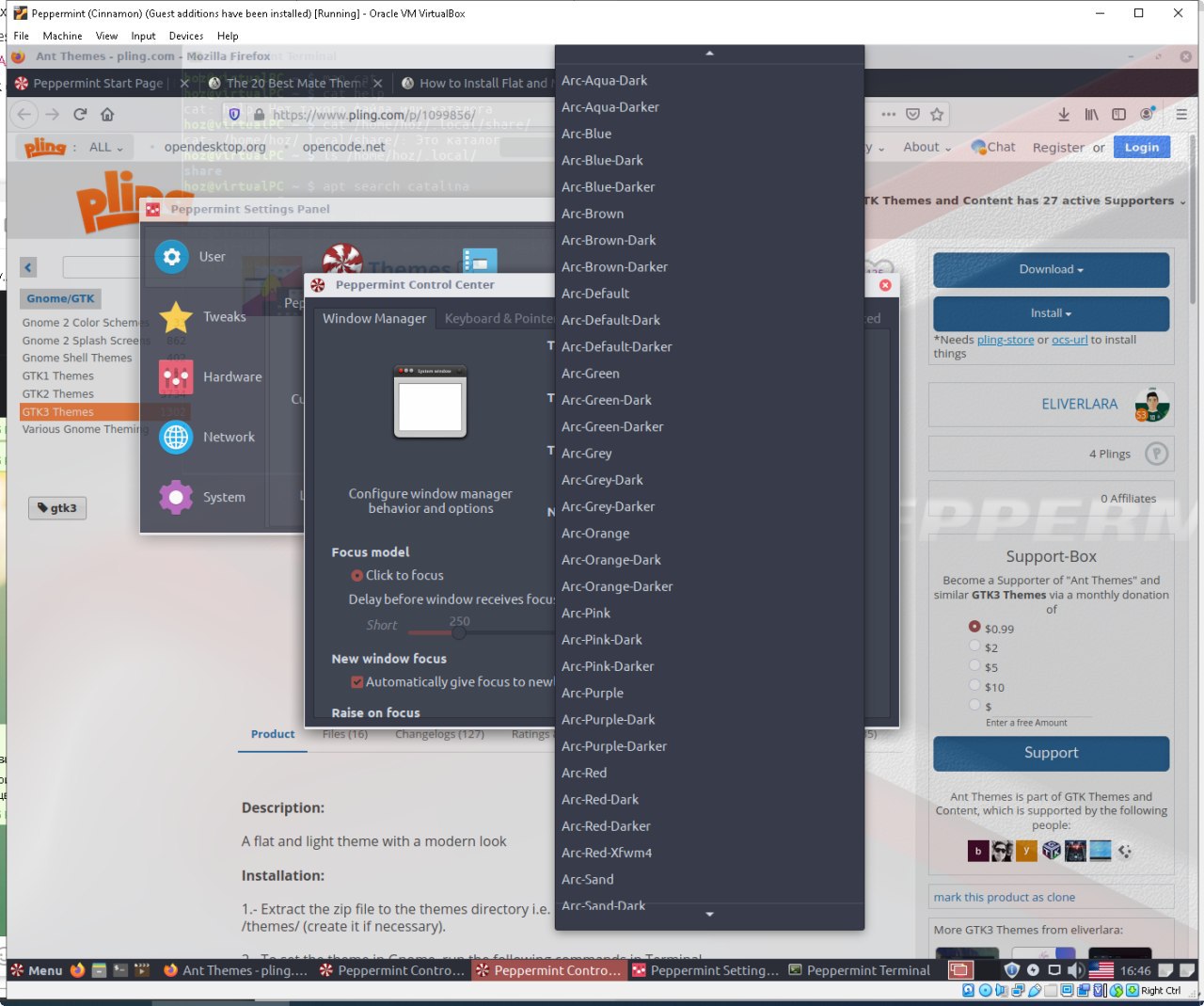Image resolution: width=1204 pixels, height=1006 pixels.
Task: Launch Firefox from the panel launcher icon
Action: [x=77, y=970]
